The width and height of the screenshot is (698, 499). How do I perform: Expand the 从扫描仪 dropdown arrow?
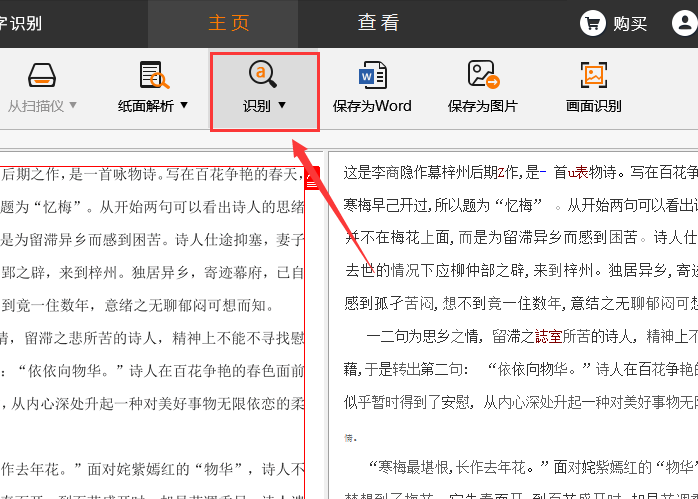point(72,105)
